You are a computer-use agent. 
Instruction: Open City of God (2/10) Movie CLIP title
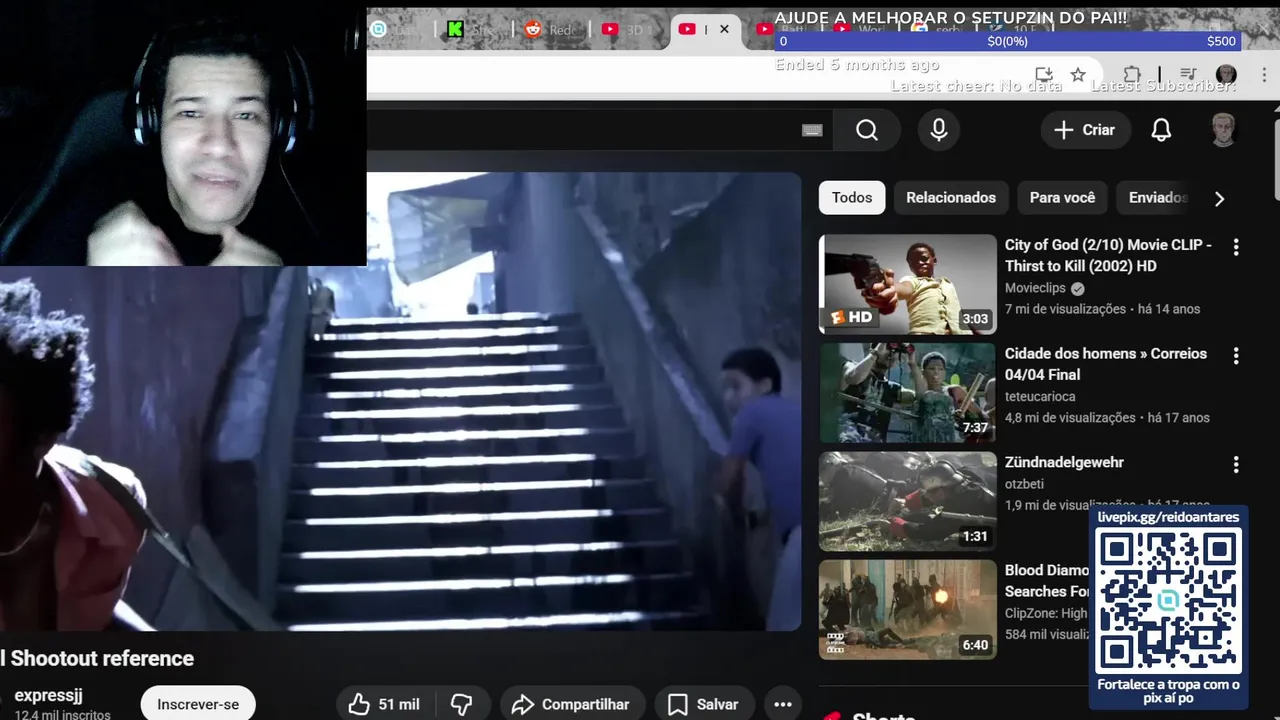coord(1108,255)
